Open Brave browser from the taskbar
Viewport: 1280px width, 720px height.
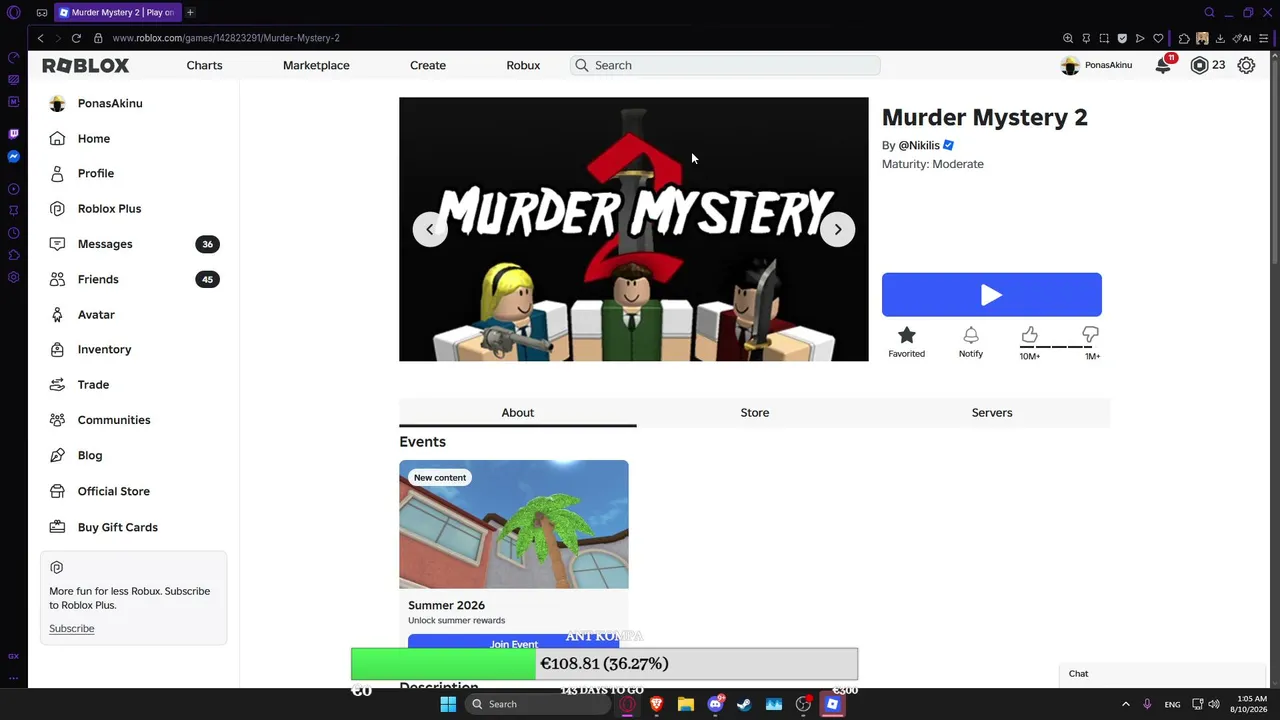(657, 704)
